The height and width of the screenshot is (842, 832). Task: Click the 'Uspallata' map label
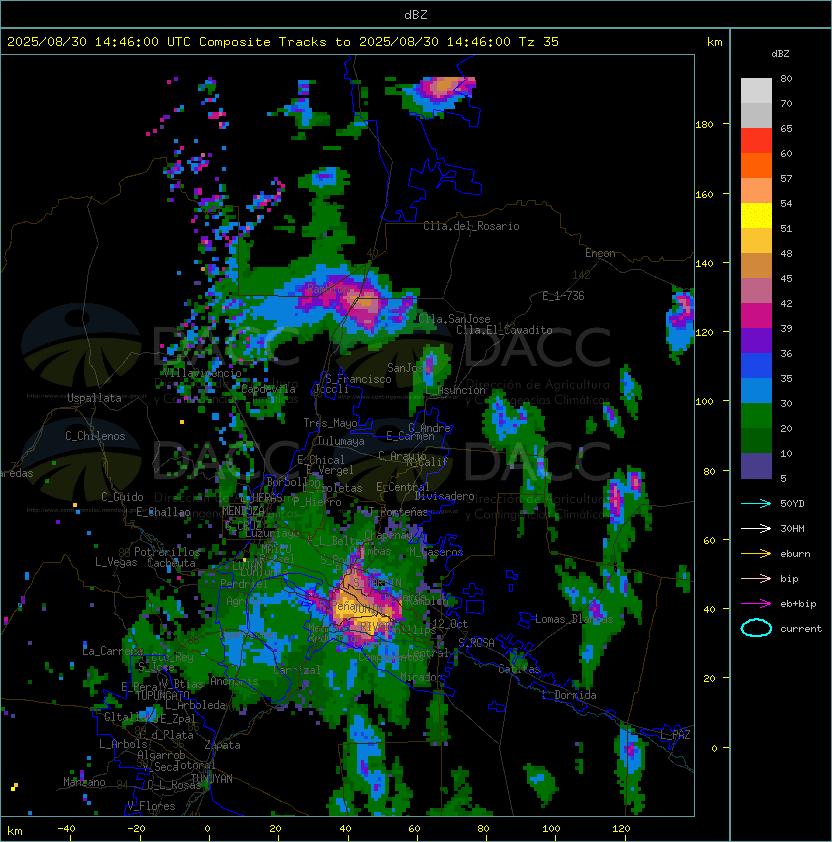95,398
